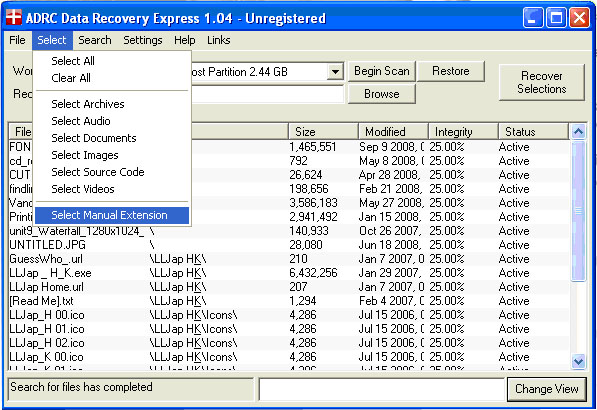Screen dimensions: 597x410
Task: Open the Help menu
Action: pos(185,40)
